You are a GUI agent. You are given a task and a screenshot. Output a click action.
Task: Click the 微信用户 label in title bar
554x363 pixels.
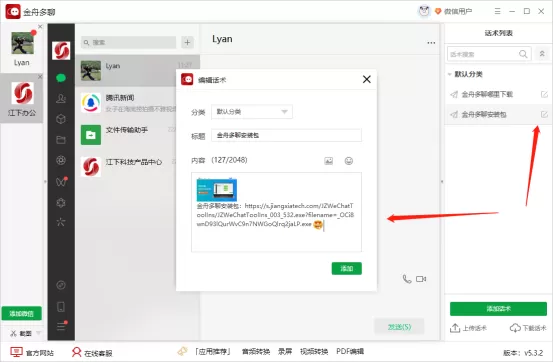pyautogui.click(x=458, y=12)
